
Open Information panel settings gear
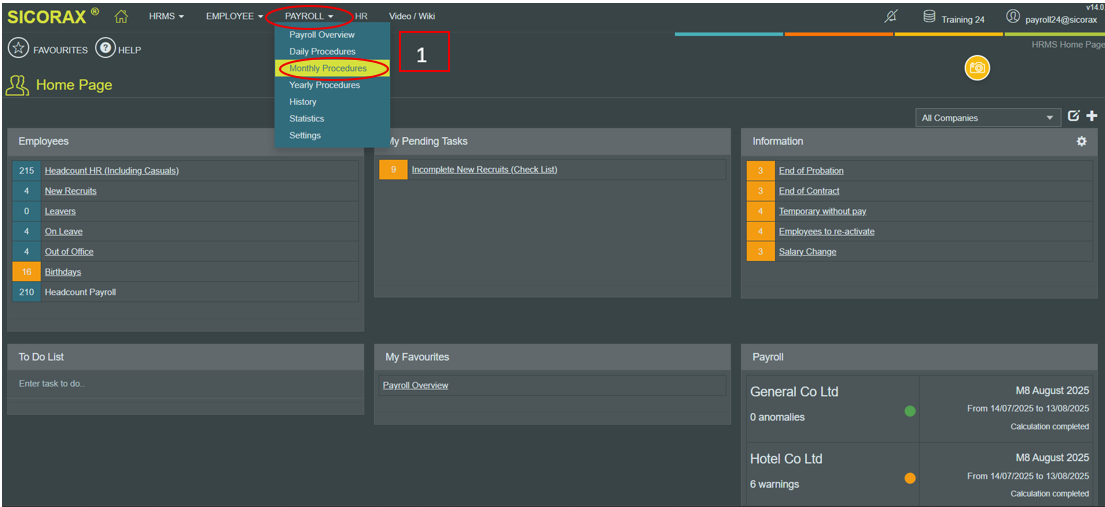point(1081,141)
